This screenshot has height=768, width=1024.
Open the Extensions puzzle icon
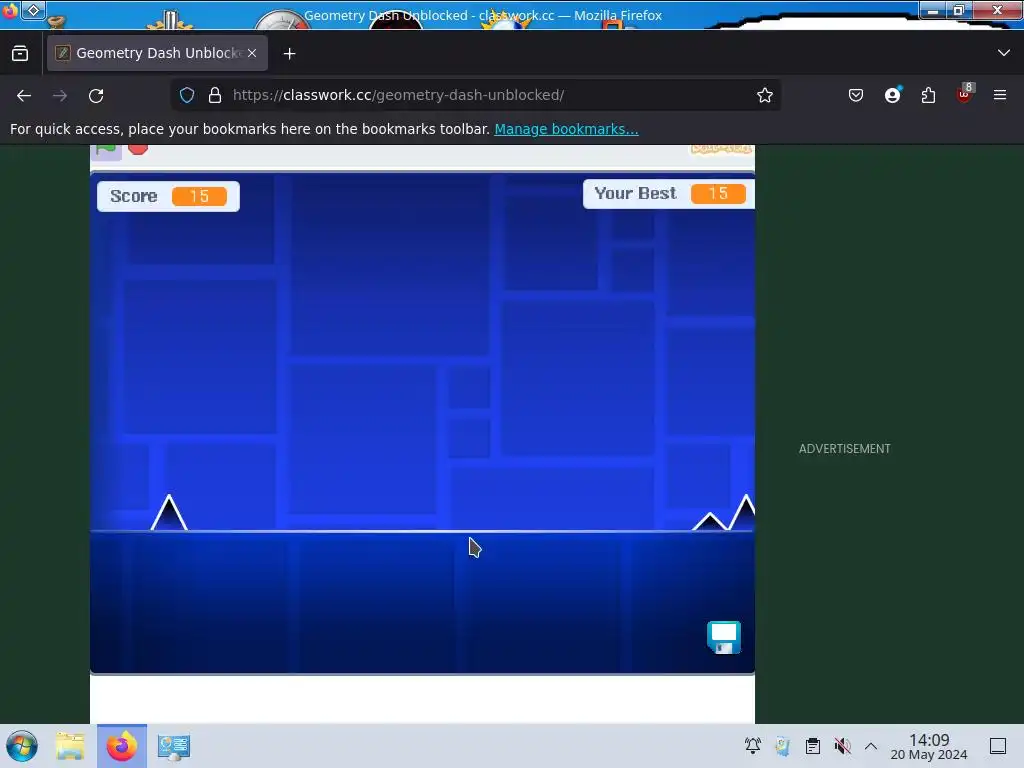click(x=928, y=95)
